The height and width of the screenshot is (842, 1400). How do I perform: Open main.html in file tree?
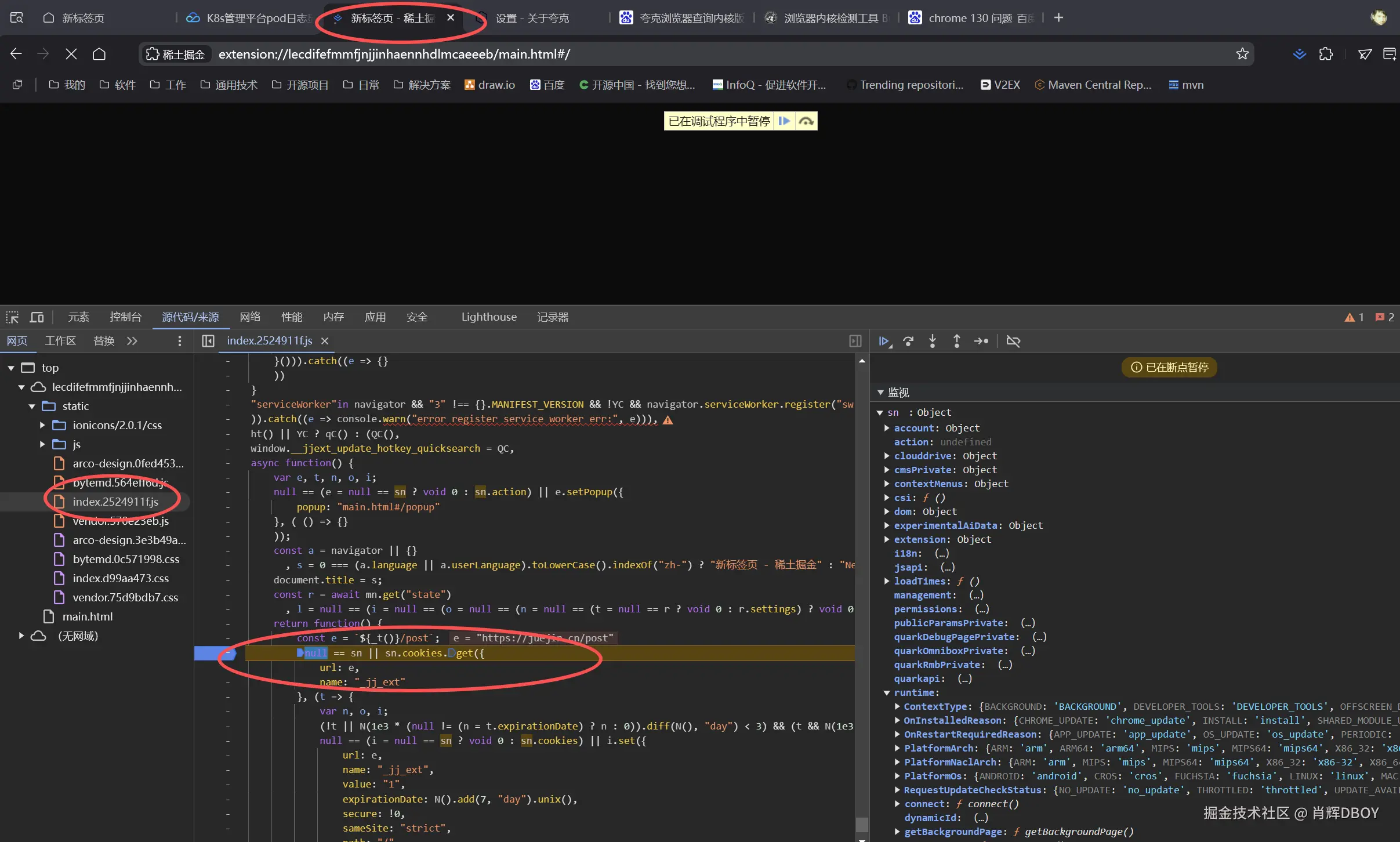87,616
